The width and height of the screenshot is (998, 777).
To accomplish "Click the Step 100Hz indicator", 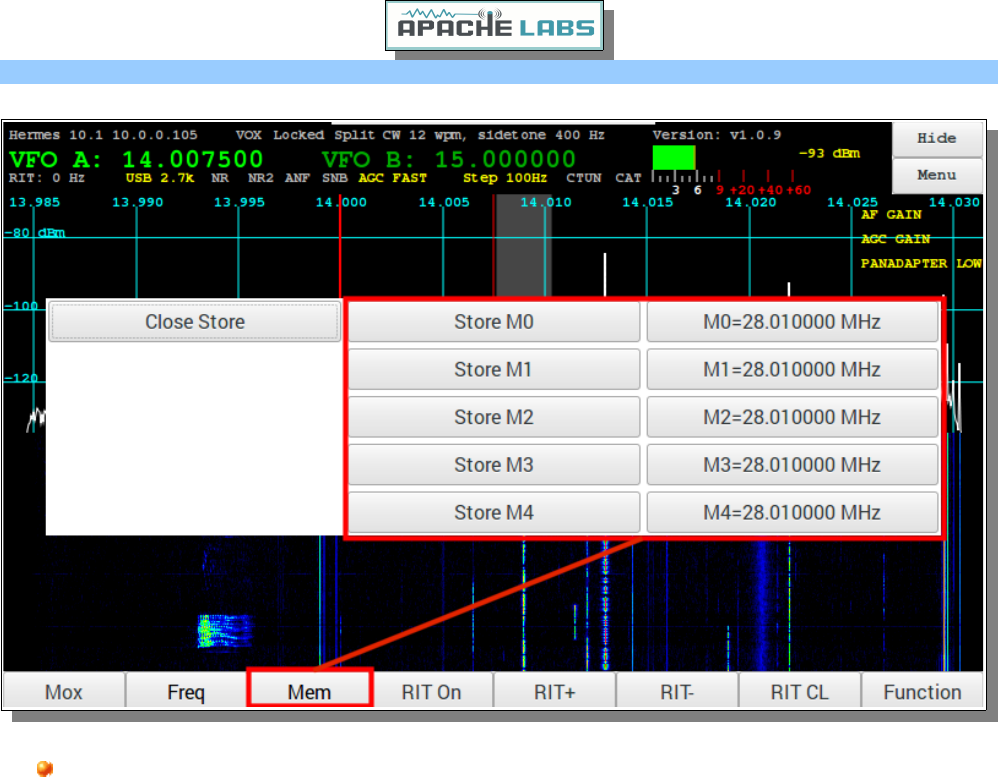I will tap(505, 178).
